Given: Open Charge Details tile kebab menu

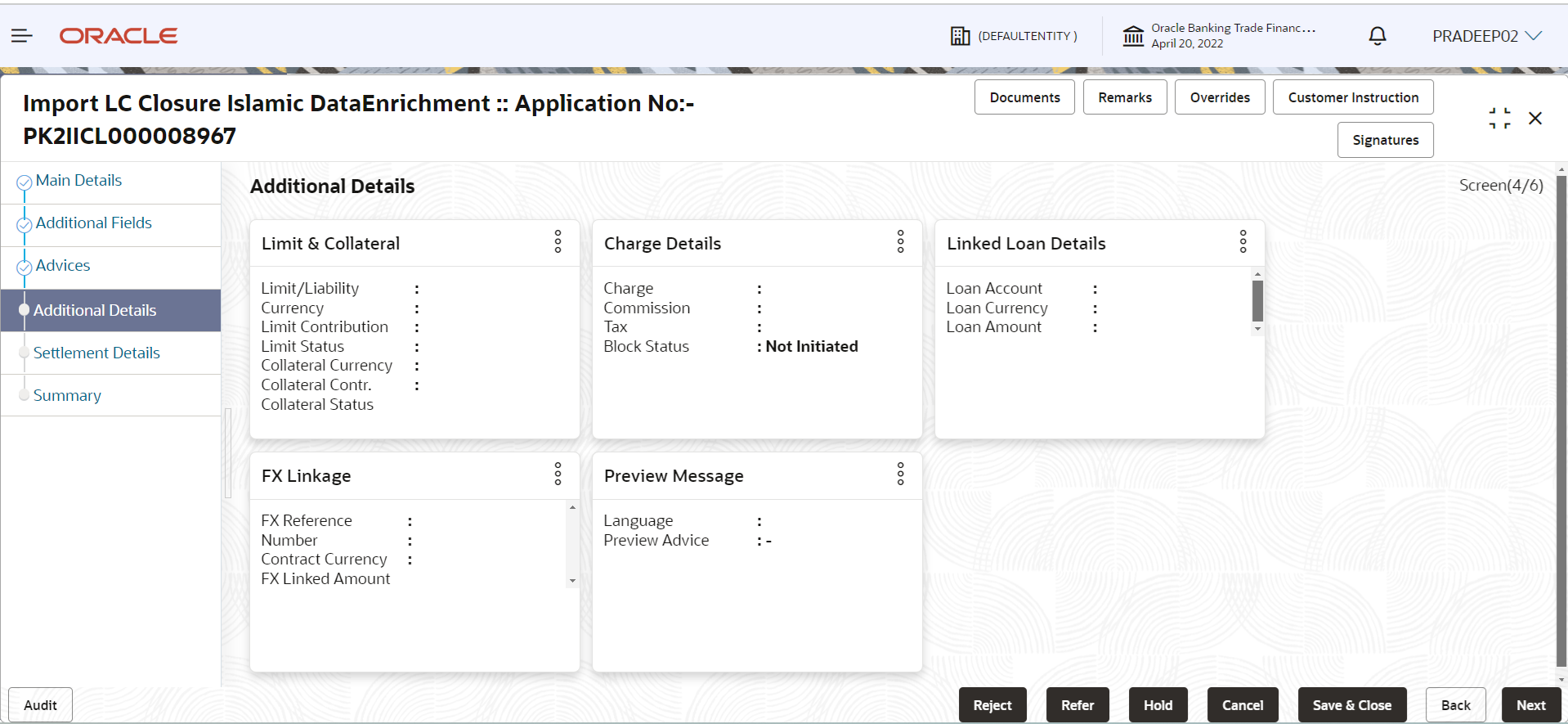Looking at the screenshot, I should (x=900, y=241).
